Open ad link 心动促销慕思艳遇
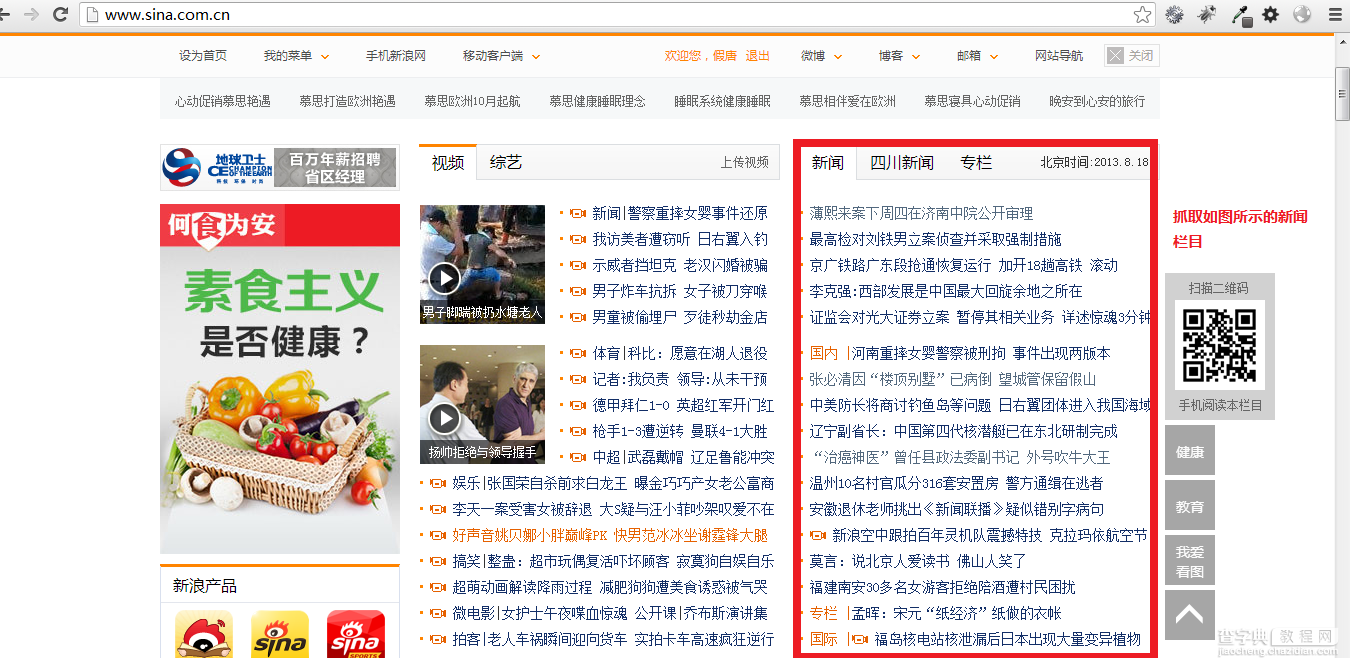This screenshot has height=658, width=1350. click(223, 101)
